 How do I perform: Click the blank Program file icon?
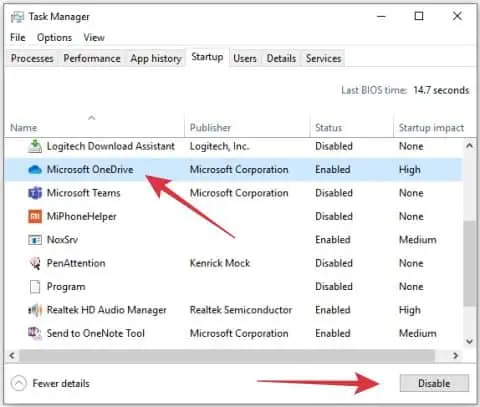35,287
